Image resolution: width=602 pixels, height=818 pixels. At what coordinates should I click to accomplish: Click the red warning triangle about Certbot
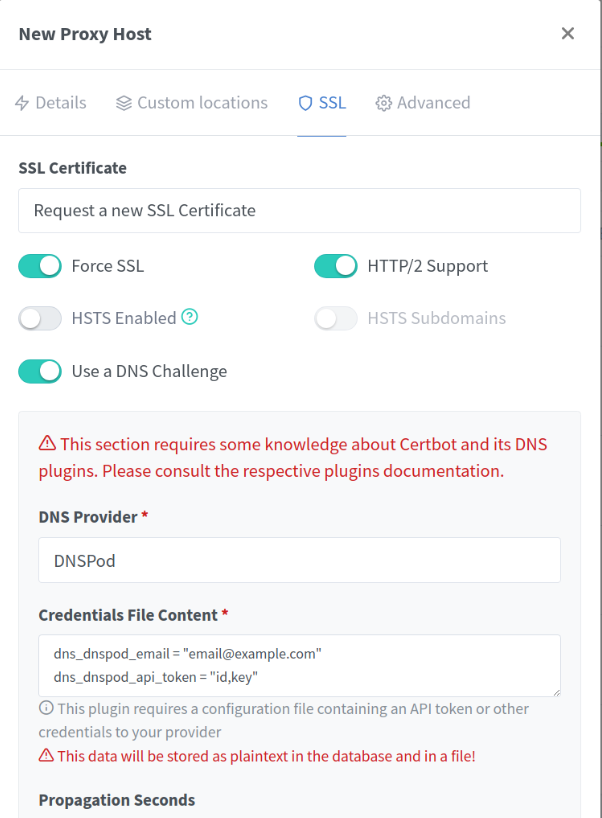(47, 444)
